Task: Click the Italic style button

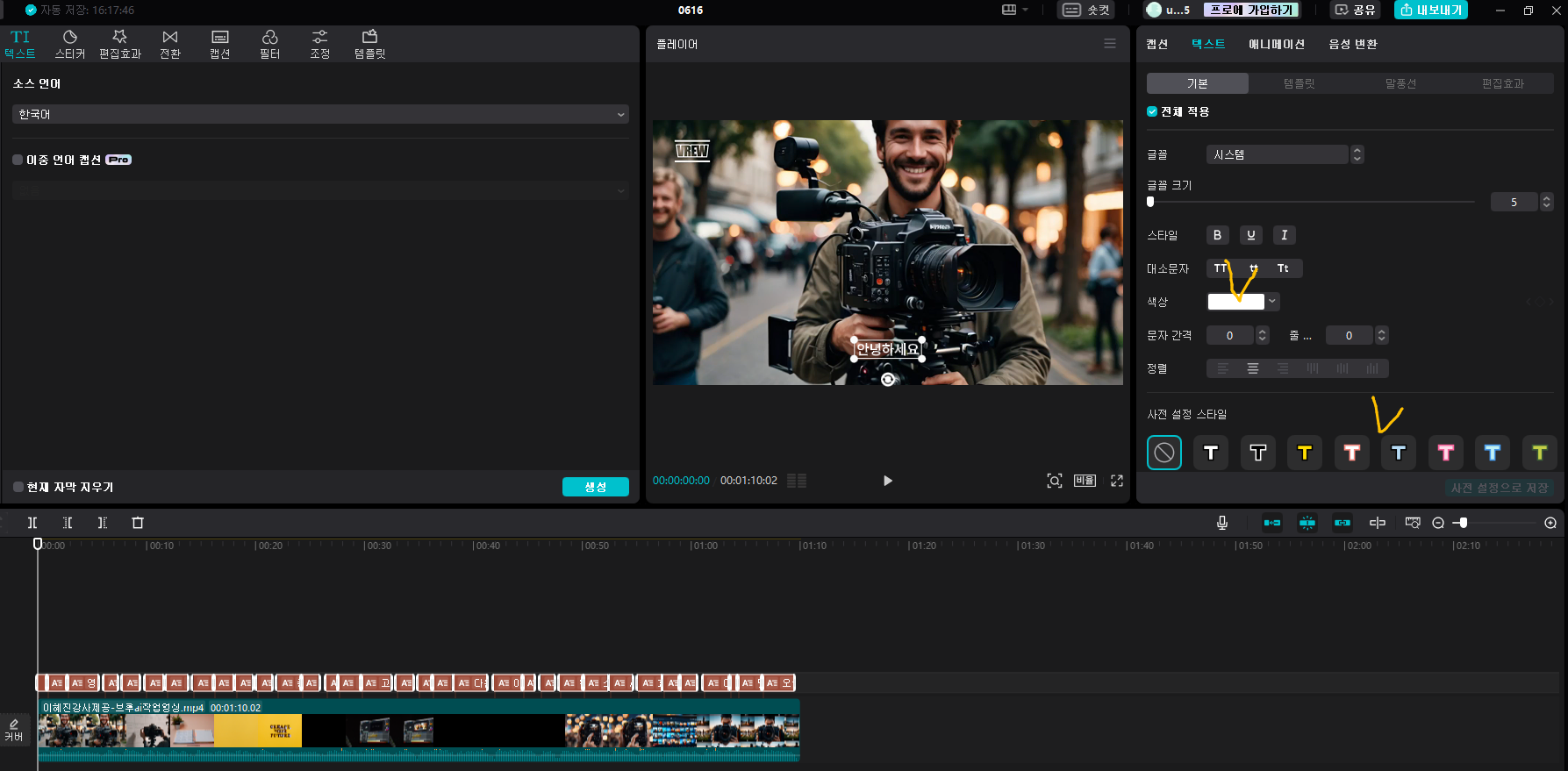Action: (1284, 235)
